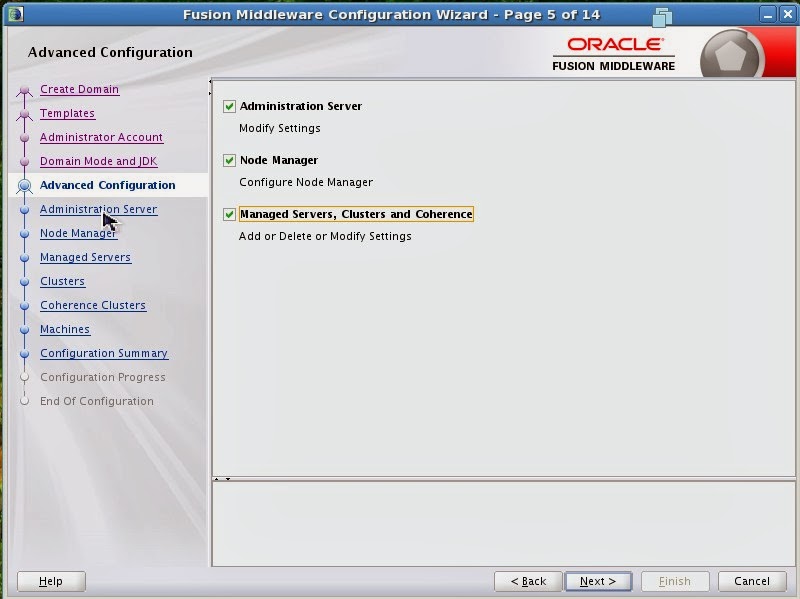
Task: Open Managed Servers step
Action: [x=85, y=257]
